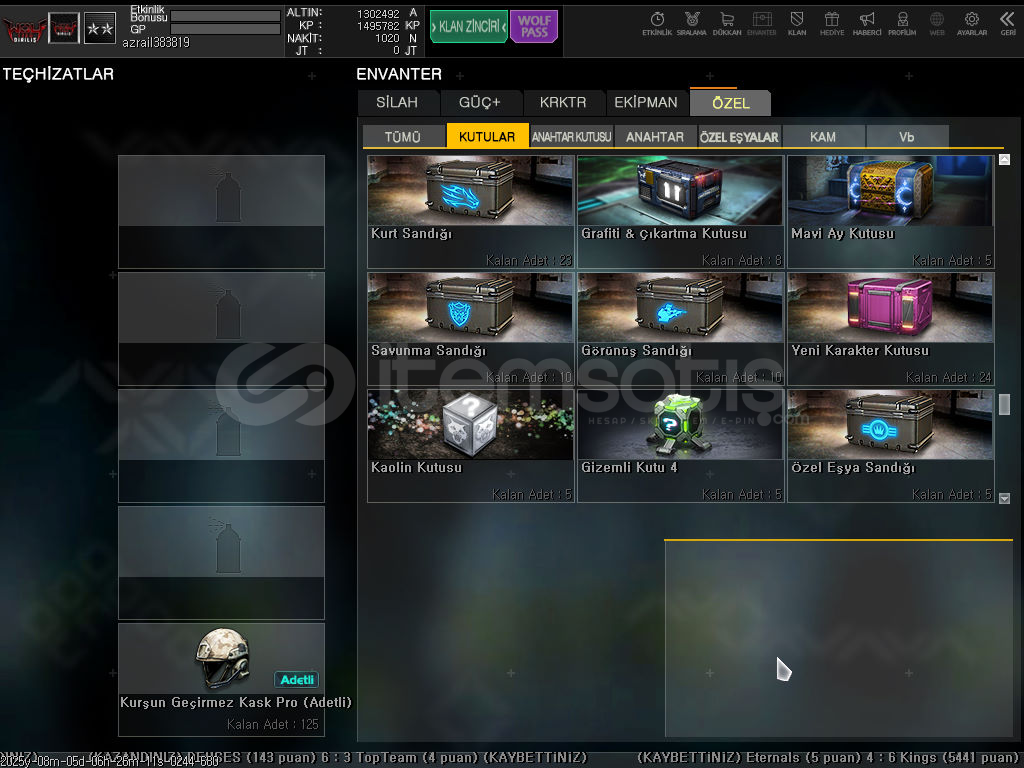Screen dimensions: 1024x768
Task: Click the GP progress bar
Action: (x=225, y=29)
